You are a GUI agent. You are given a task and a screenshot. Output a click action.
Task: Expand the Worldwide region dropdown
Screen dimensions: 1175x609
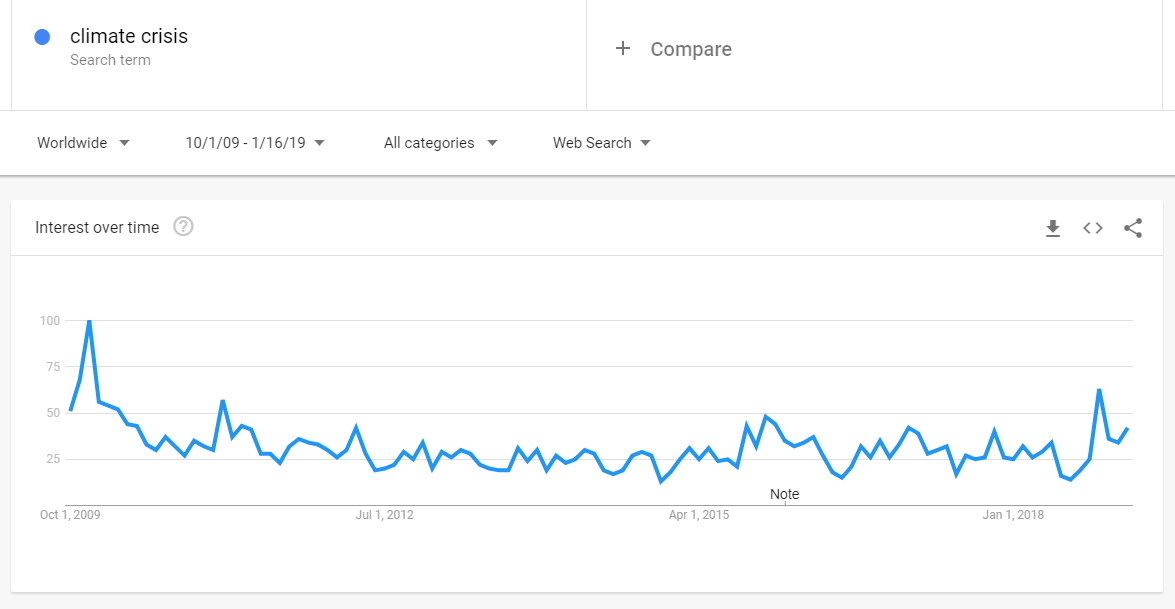pyautogui.click(x=83, y=143)
